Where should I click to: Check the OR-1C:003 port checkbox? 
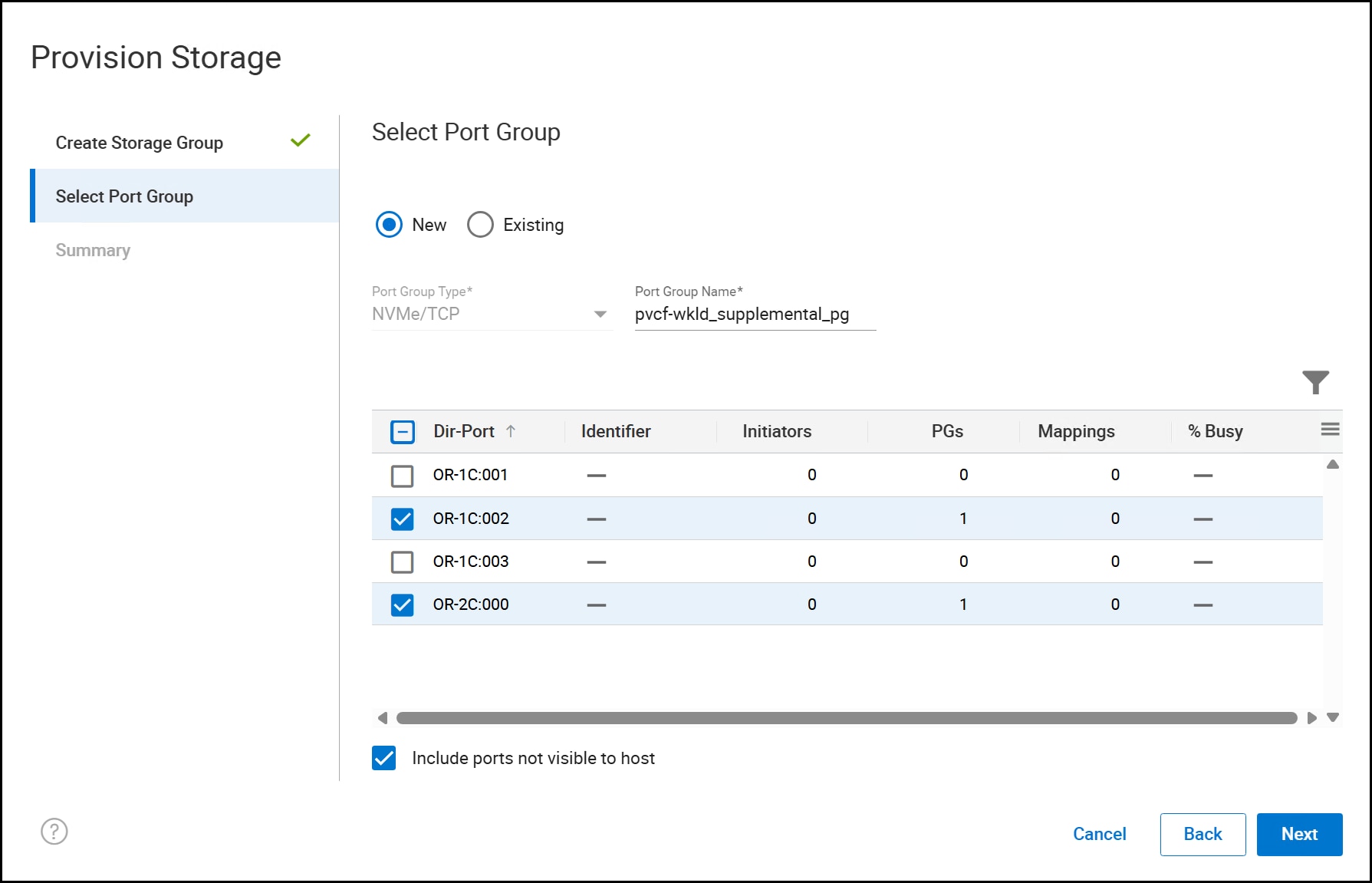click(x=402, y=562)
